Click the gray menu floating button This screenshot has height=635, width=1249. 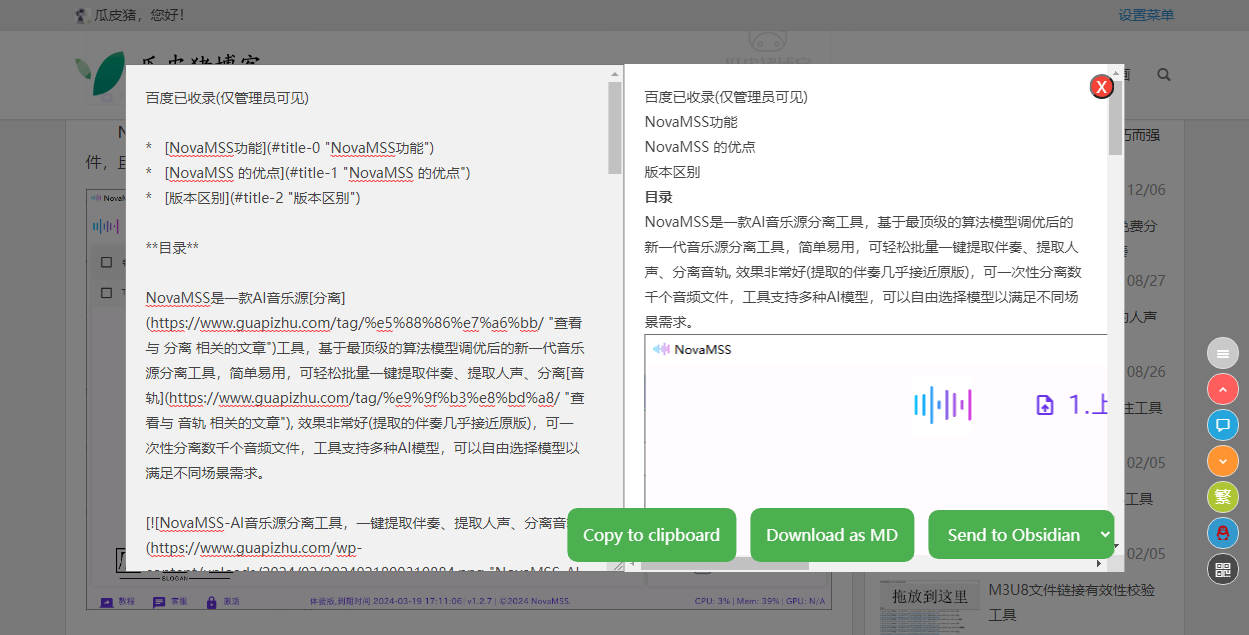pos(1223,353)
